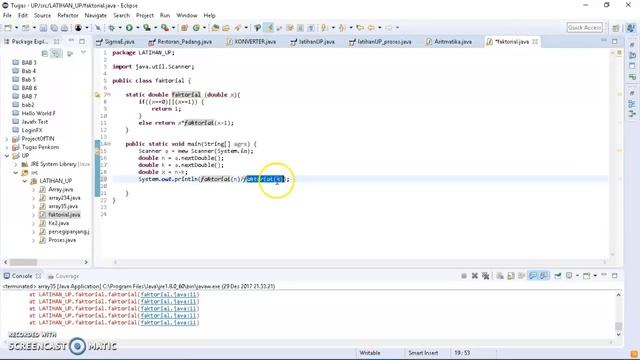Toggle Link with Editor in Package Explorer
640x360 pixels.
pyautogui.click(x=56, y=53)
